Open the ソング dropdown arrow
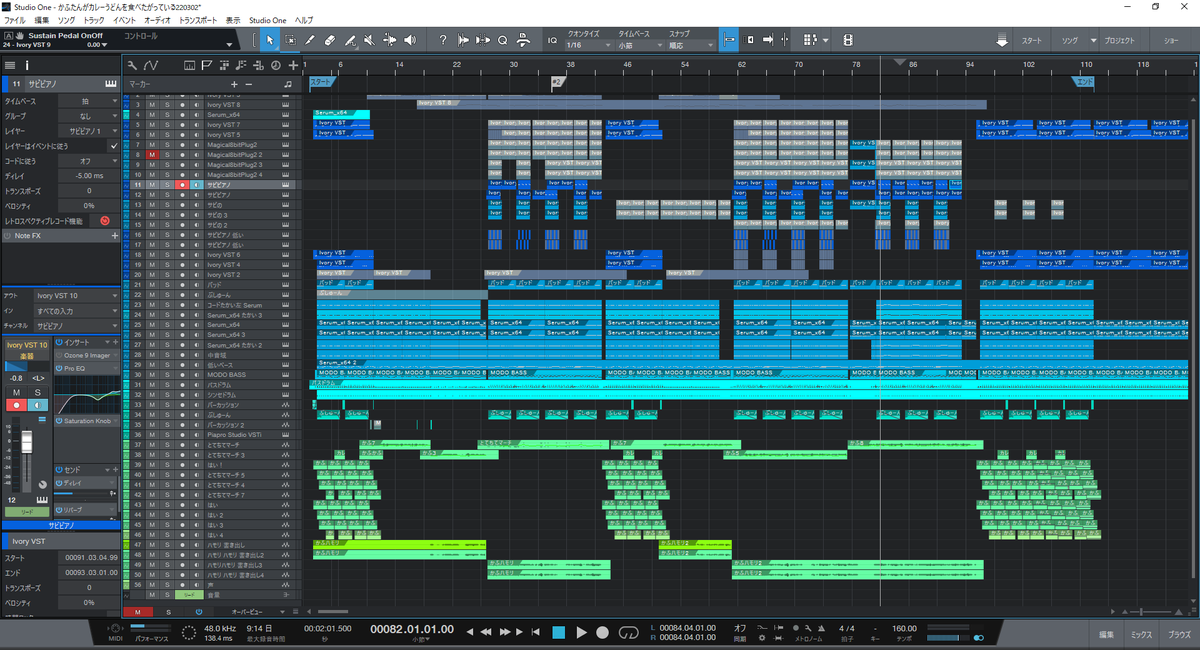Image resolution: width=1200 pixels, height=650 pixels. pyautogui.click(x=1092, y=41)
